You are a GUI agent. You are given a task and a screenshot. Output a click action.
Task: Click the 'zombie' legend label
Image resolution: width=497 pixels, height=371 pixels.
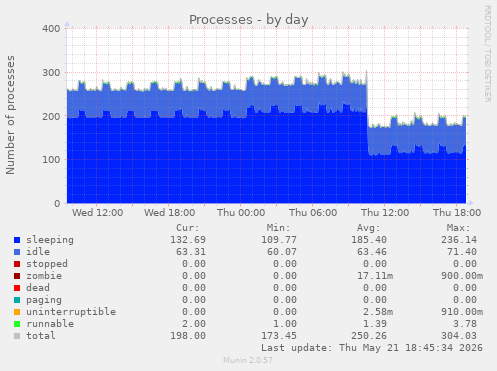pos(44,276)
